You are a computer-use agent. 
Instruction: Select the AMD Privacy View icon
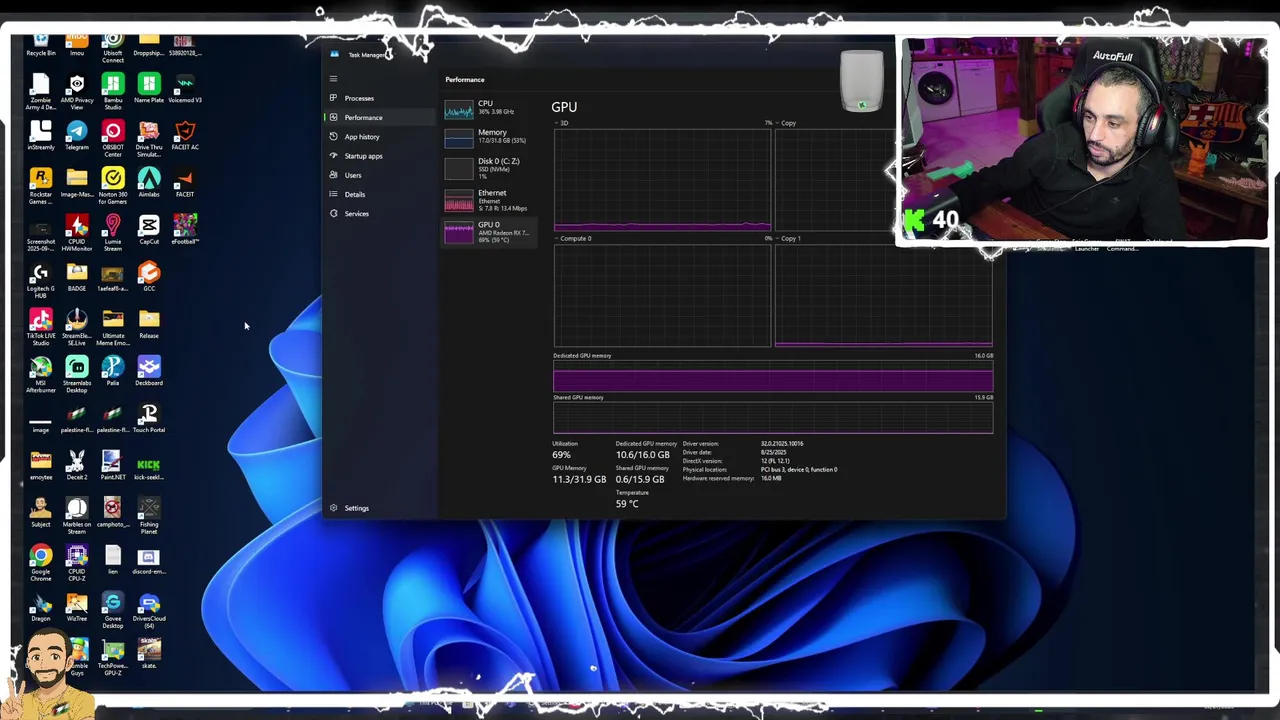(x=77, y=92)
